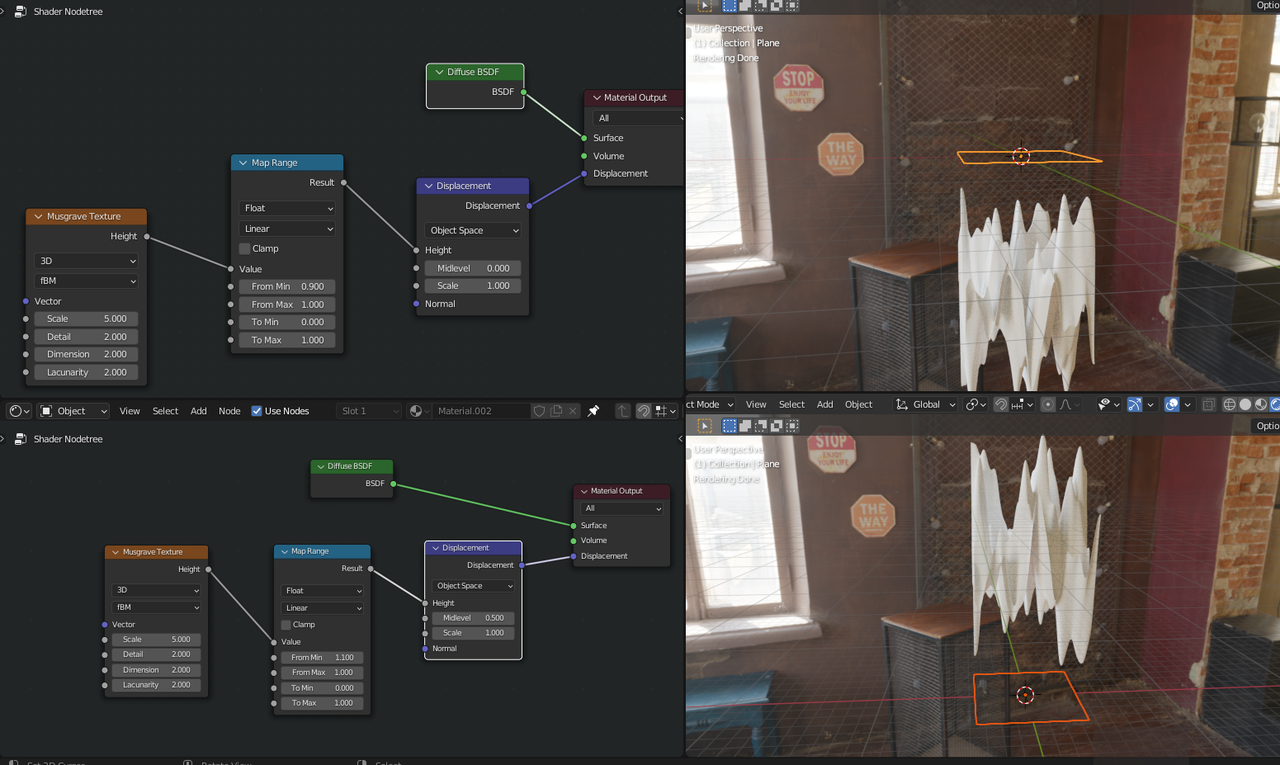The image size is (1280, 765).
Task: Select the Tweak tool in lower viewport
Action: [x=705, y=426]
